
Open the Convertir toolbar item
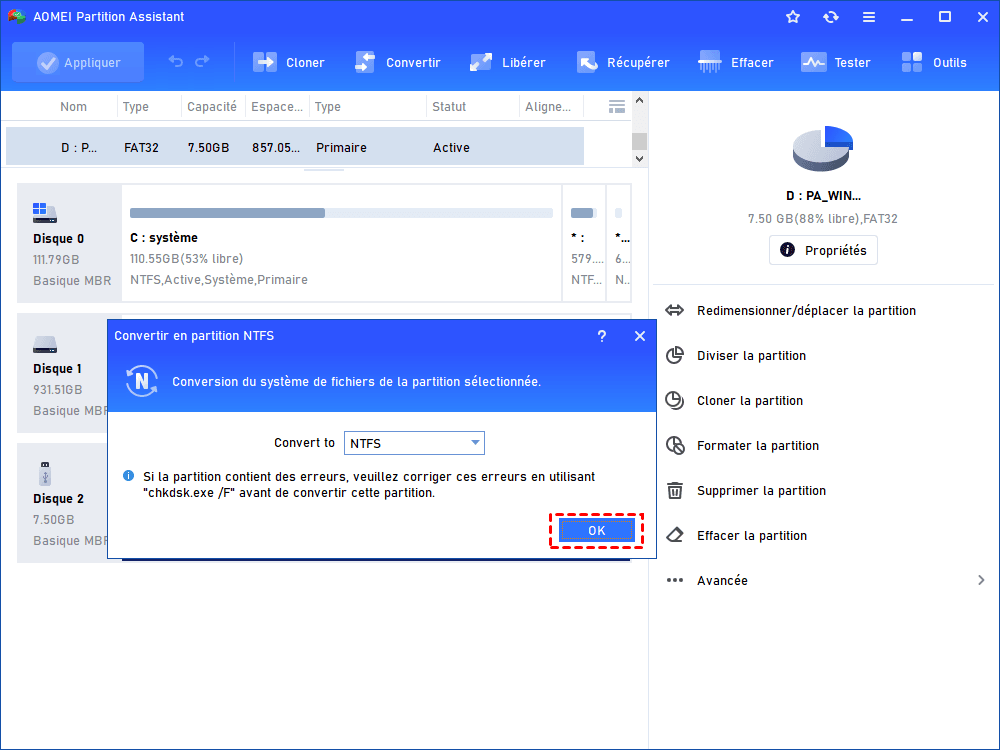(x=397, y=62)
